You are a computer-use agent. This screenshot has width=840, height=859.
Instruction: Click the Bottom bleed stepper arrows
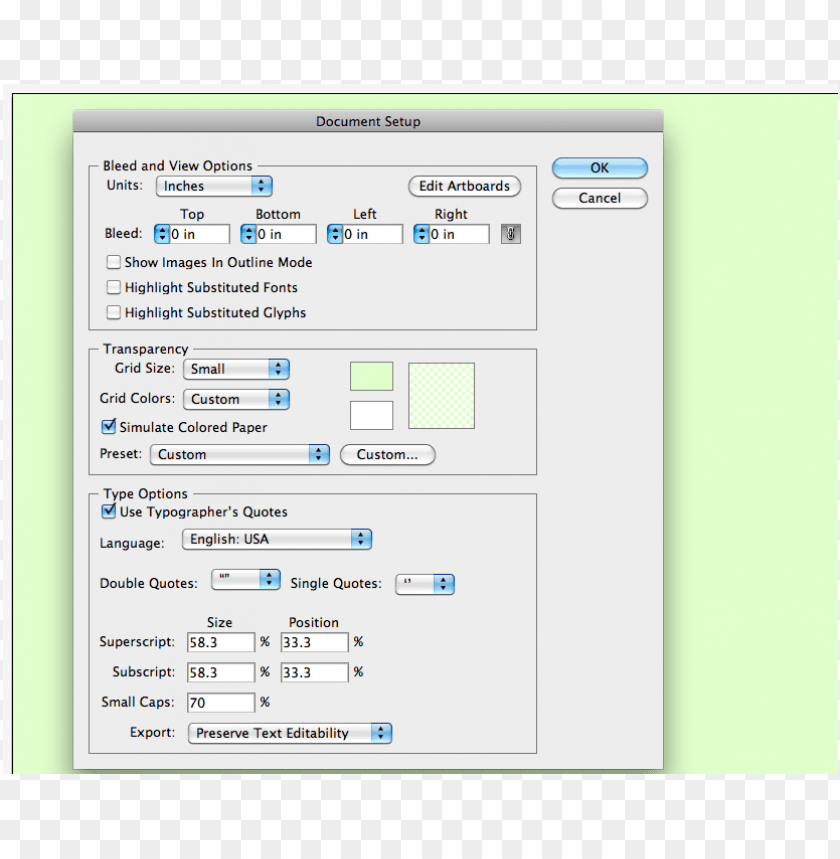(248, 234)
